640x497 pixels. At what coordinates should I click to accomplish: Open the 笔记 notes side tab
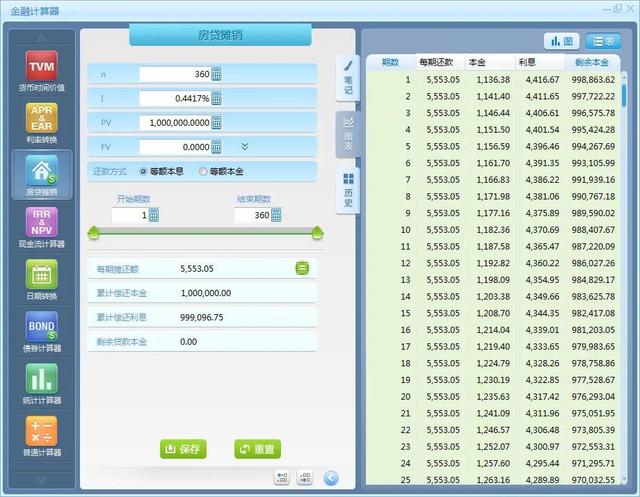tap(348, 78)
